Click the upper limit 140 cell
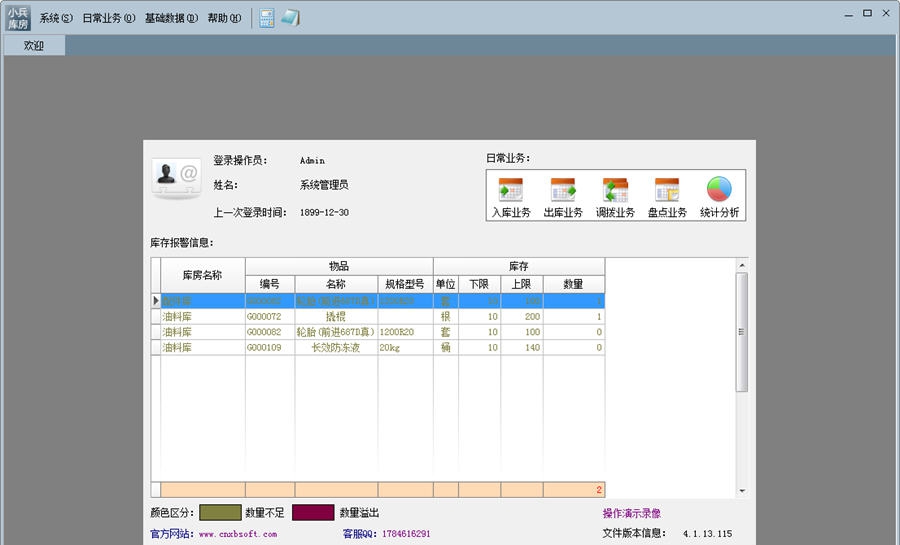 (x=522, y=348)
